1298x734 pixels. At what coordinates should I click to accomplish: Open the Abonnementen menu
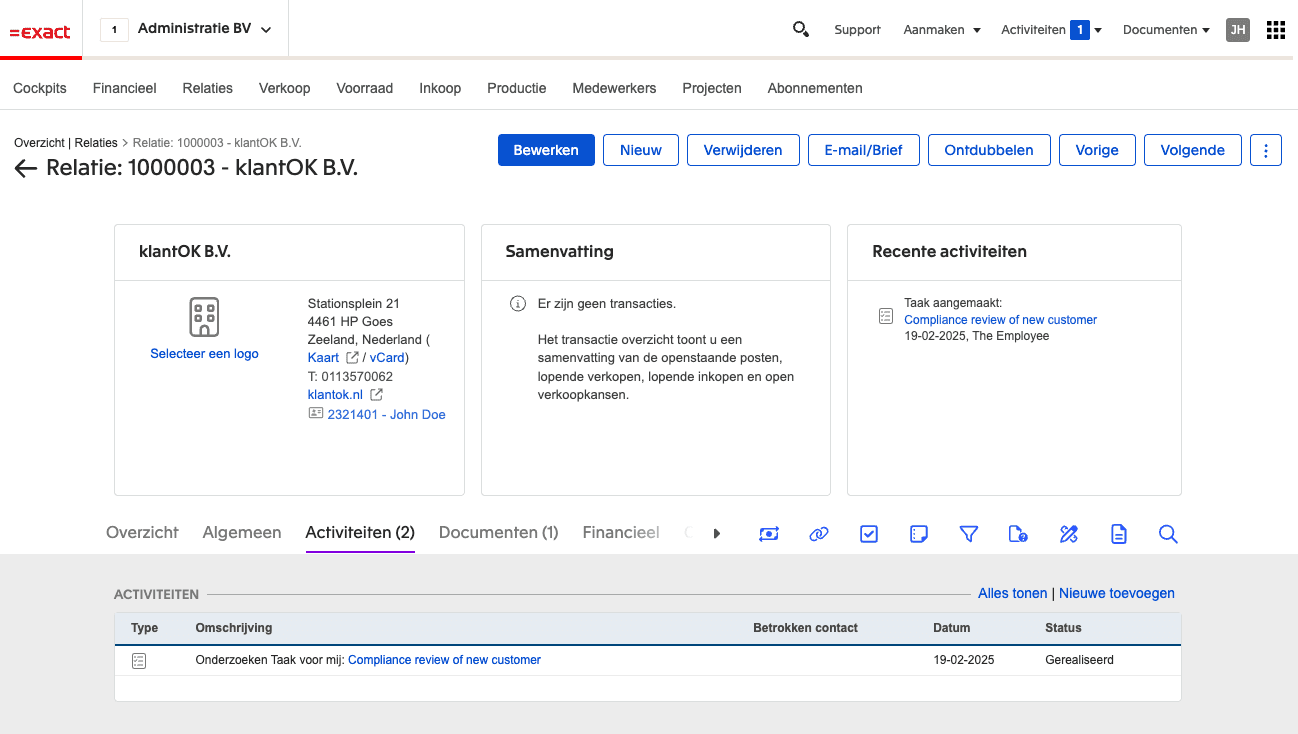[815, 88]
